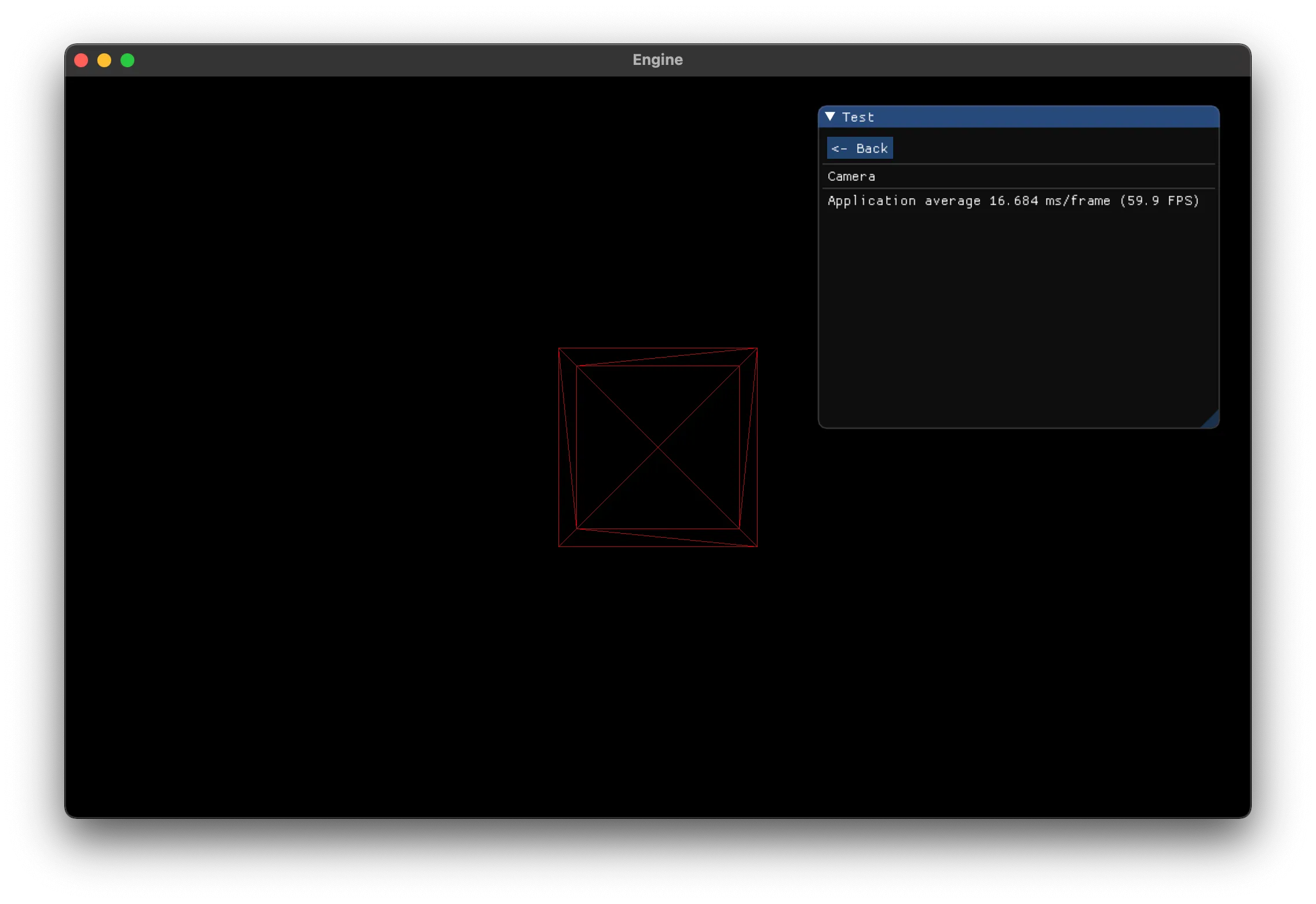The height and width of the screenshot is (904, 1316).
Task: Minimize the Engine window with yellow button
Action: click(104, 60)
